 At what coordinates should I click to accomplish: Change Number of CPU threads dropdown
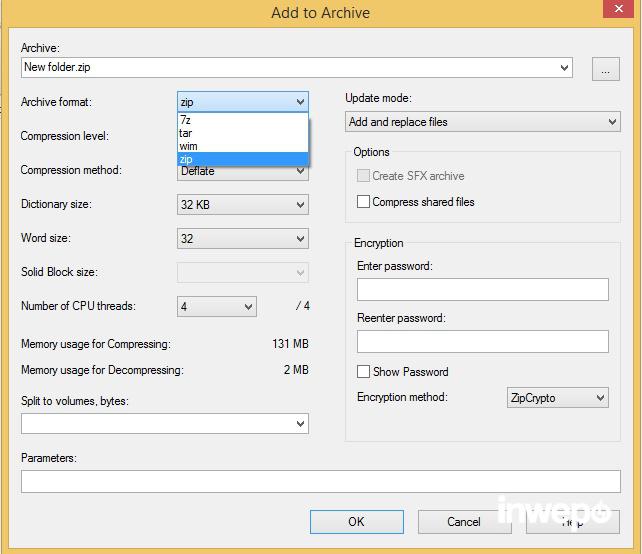(217, 307)
